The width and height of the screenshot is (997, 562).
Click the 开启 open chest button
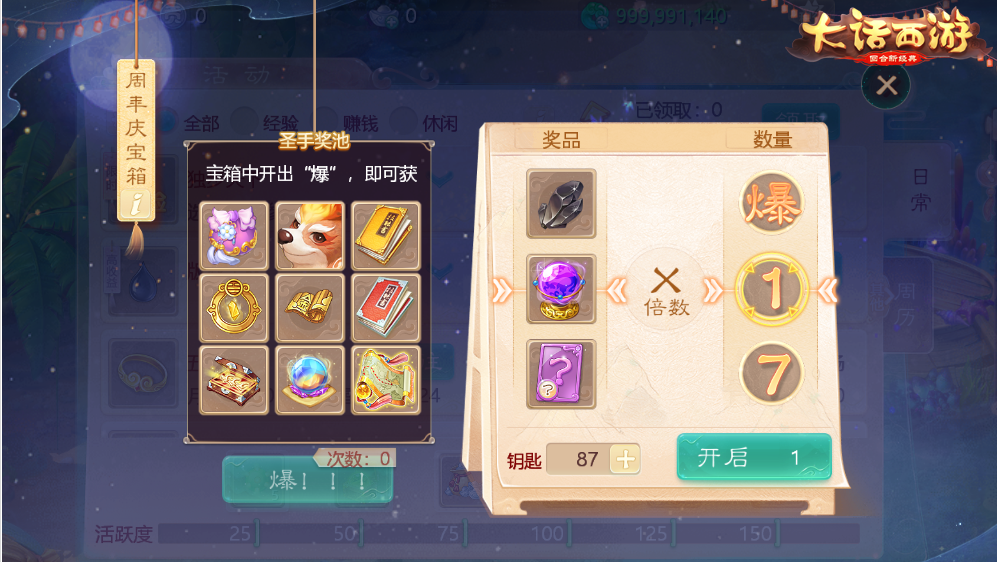(754, 456)
